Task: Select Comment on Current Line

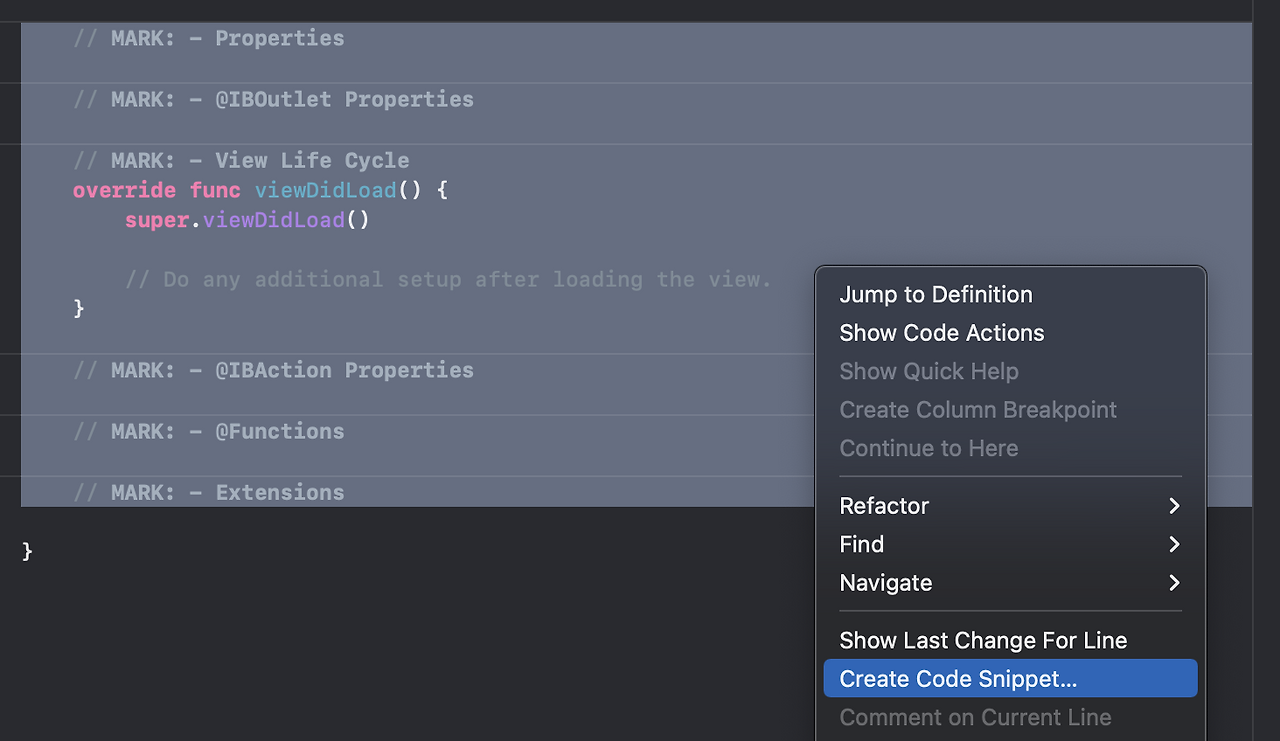Action: [x=975, y=717]
